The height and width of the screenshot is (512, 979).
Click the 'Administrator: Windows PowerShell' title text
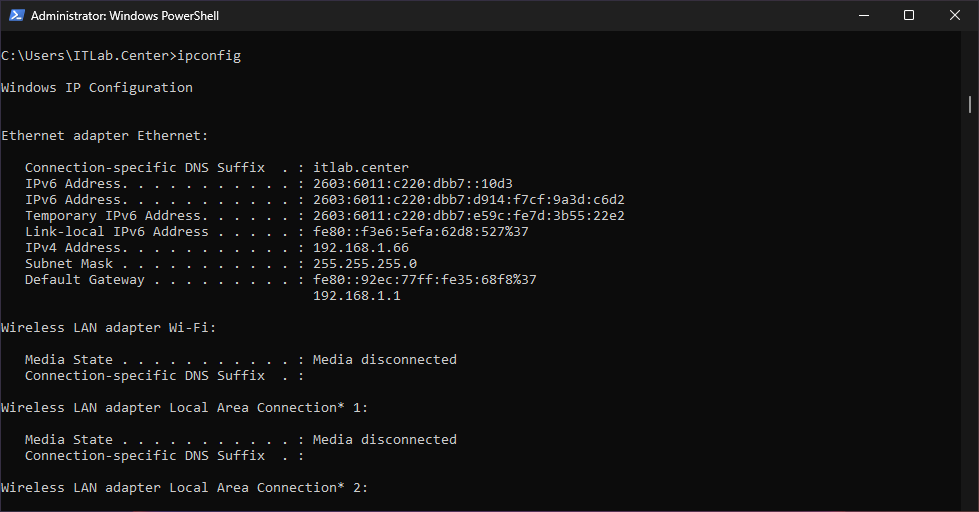[125, 16]
